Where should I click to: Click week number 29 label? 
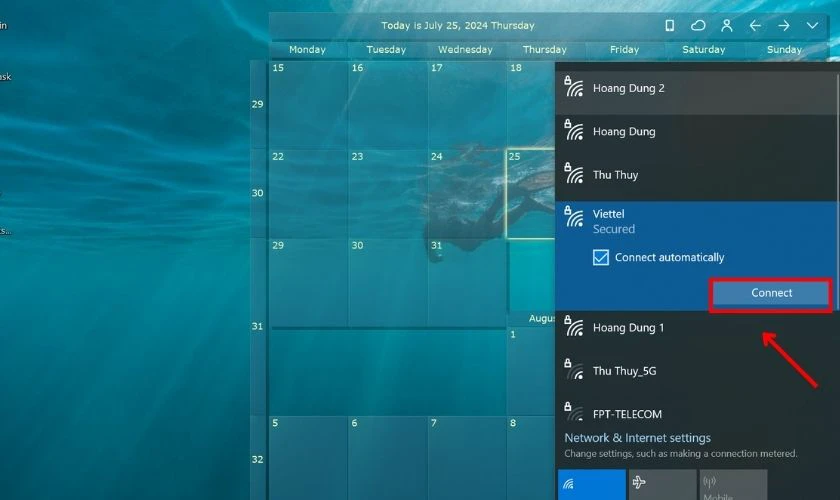[258, 104]
